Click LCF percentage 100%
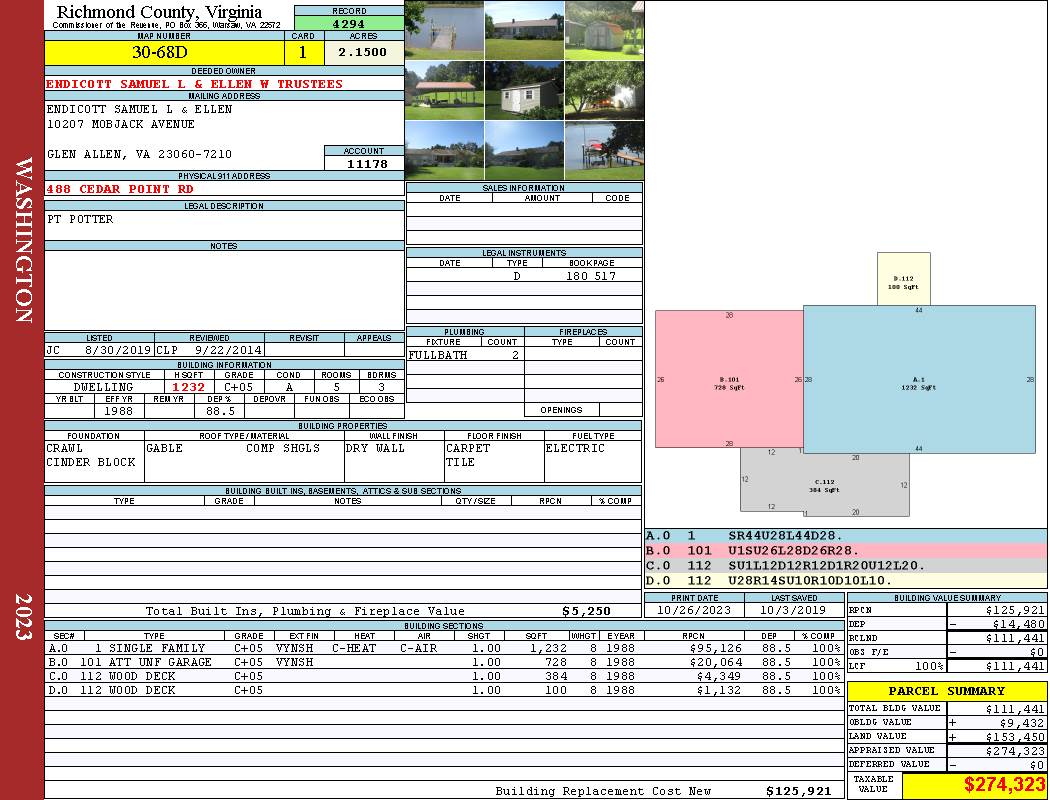The height and width of the screenshot is (800, 1050). pos(929,666)
